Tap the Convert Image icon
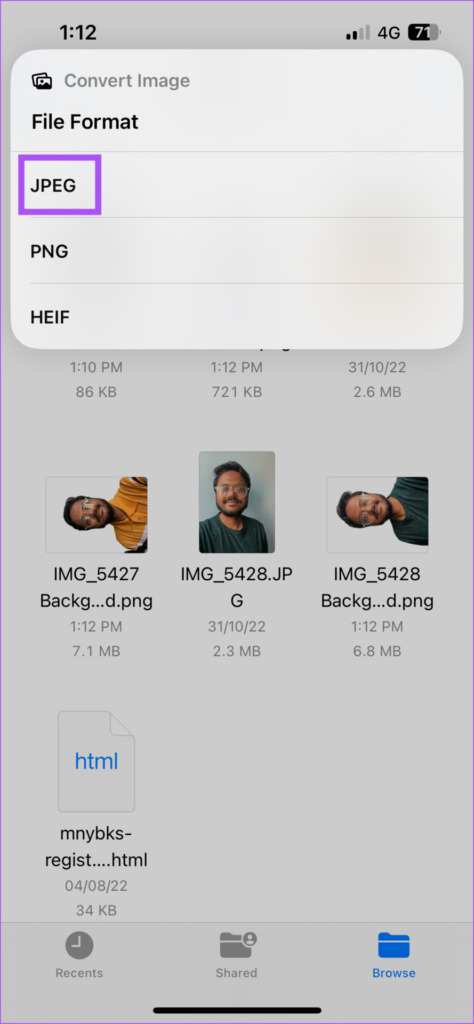The image size is (474, 1024). pos(42,81)
